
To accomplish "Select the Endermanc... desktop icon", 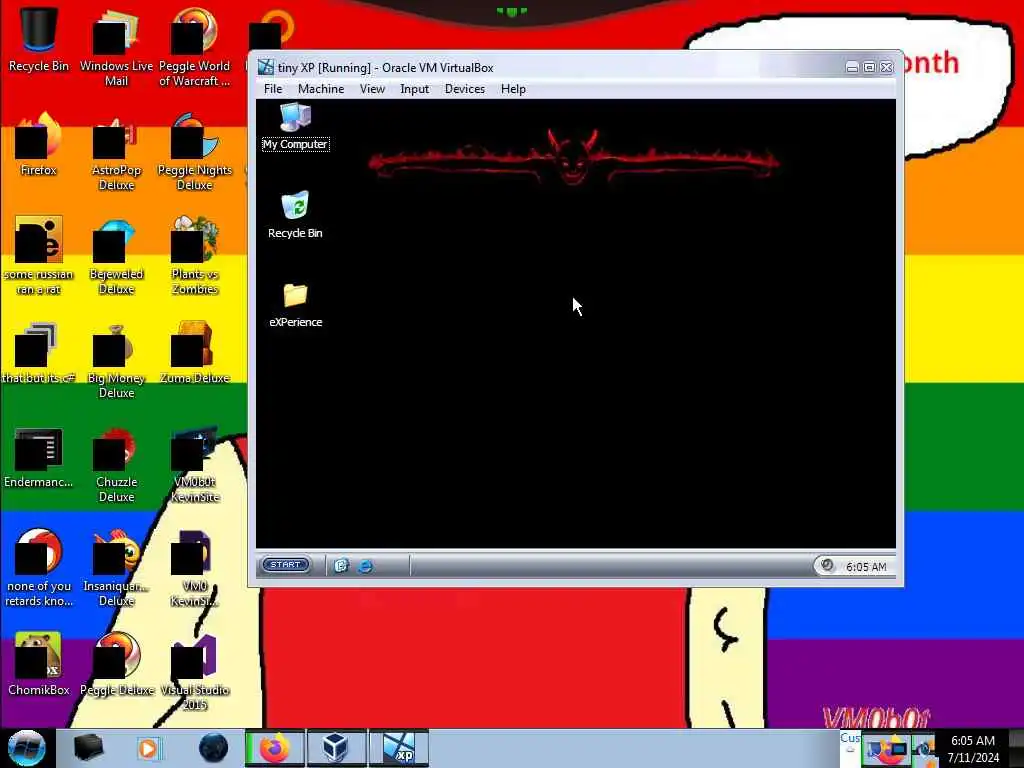I will point(39,457).
